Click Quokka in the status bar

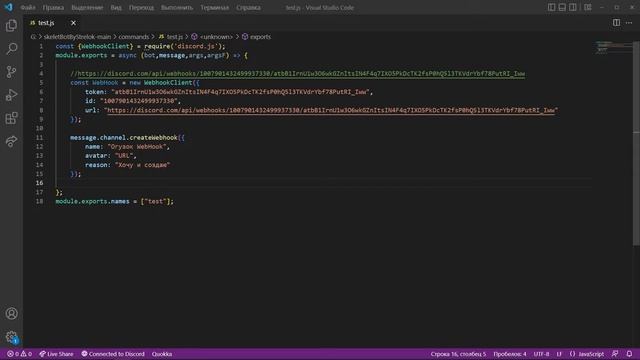pyautogui.click(x=162, y=354)
